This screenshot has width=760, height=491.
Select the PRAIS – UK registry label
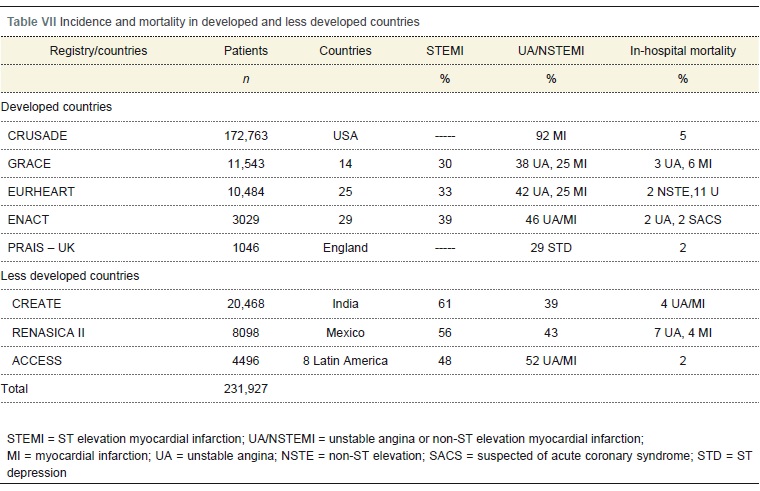(x=44, y=247)
